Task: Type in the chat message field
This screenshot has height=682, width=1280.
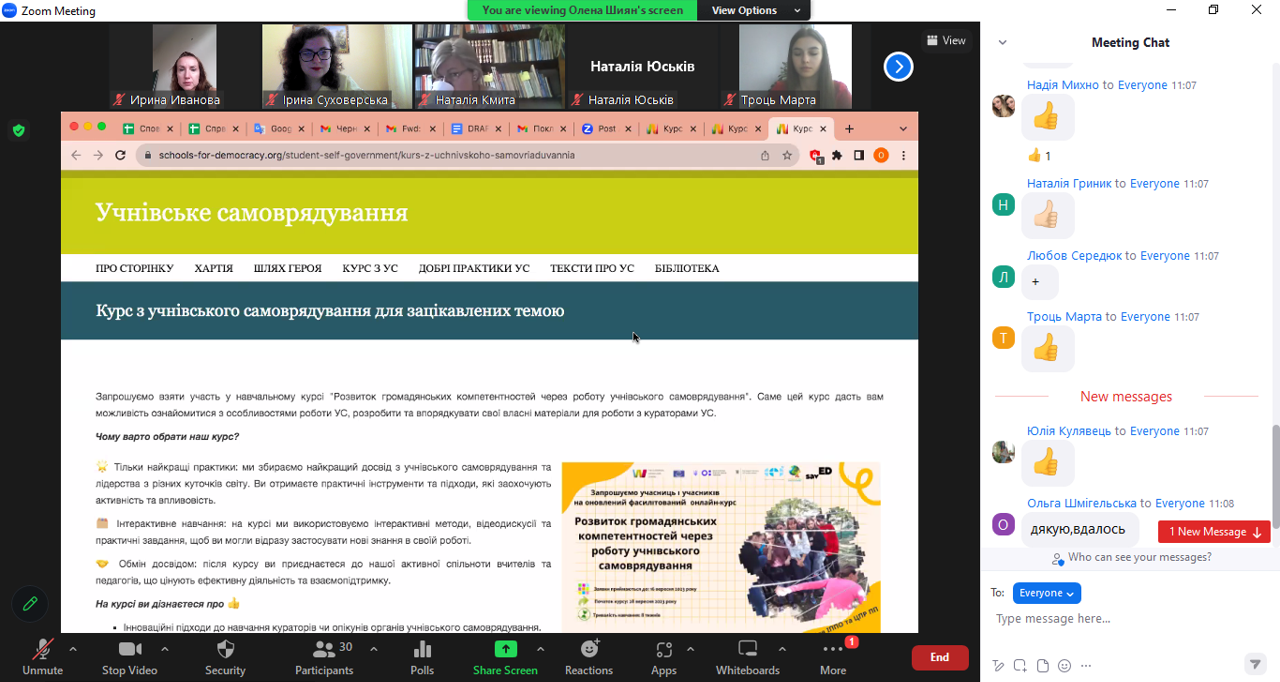Action: pos(1120,619)
